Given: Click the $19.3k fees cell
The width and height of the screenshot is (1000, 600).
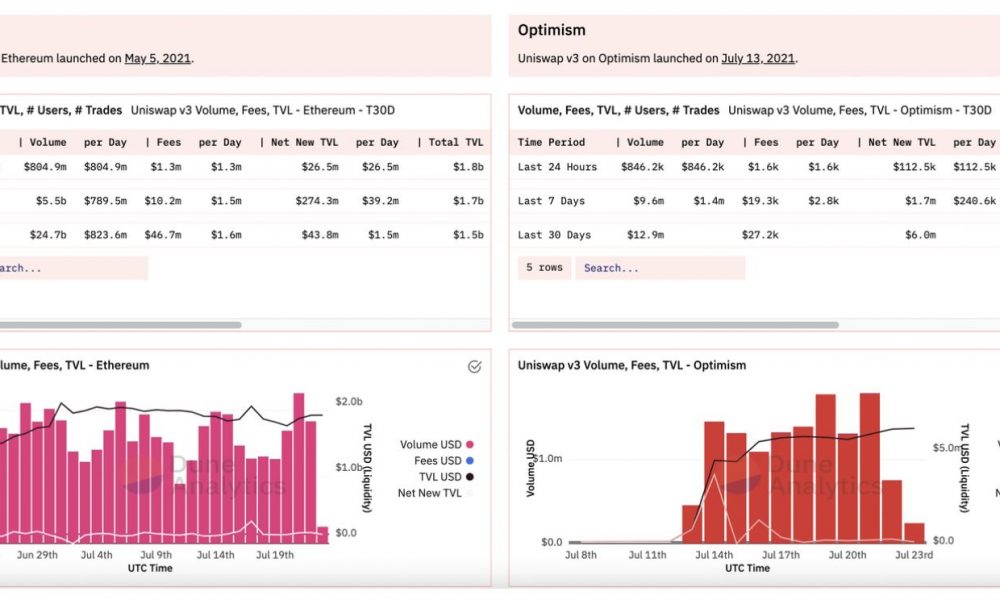Looking at the screenshot, I should tap(760, 201).
